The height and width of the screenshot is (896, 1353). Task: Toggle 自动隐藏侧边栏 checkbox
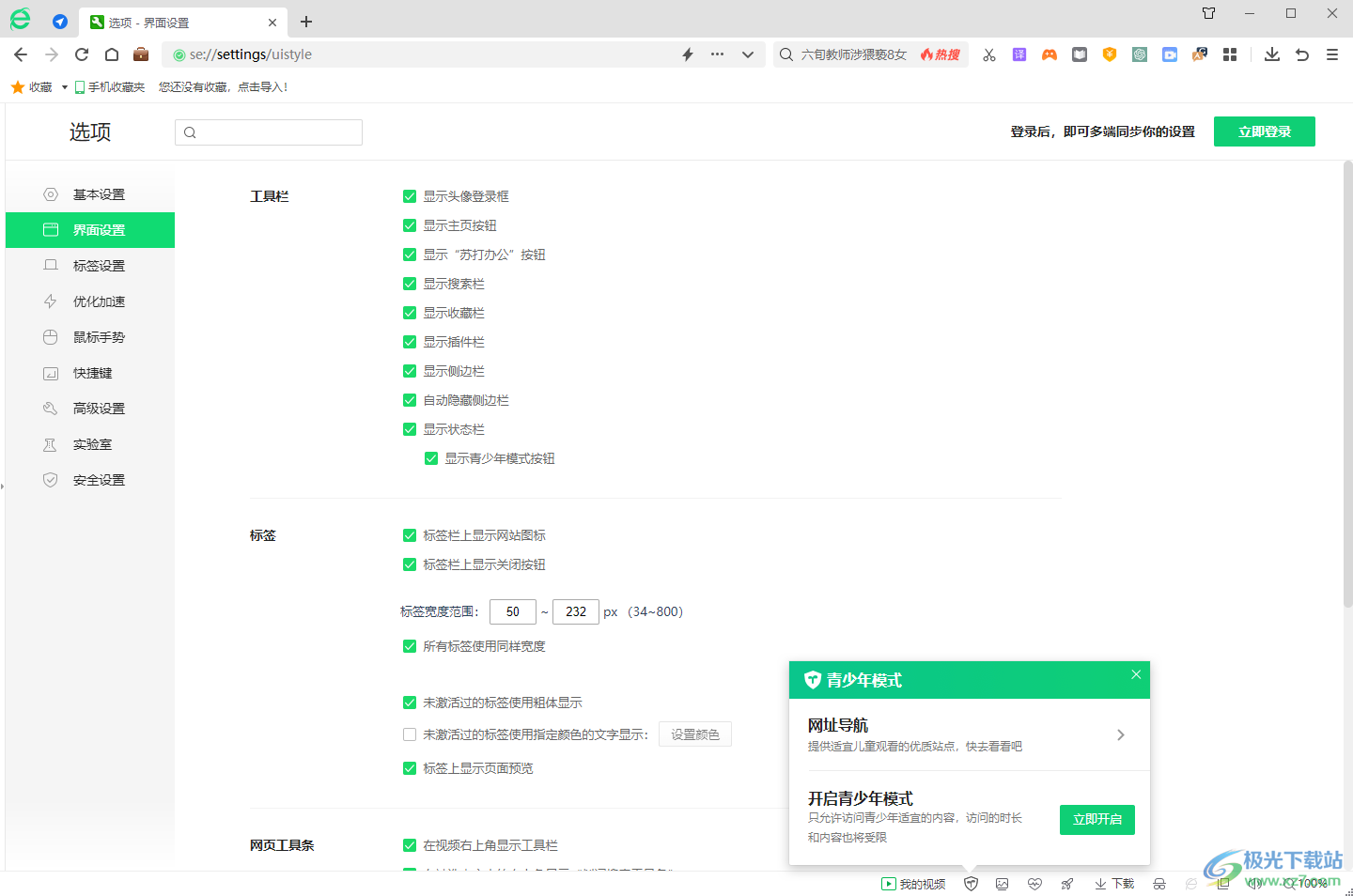[x=410, y=400]
